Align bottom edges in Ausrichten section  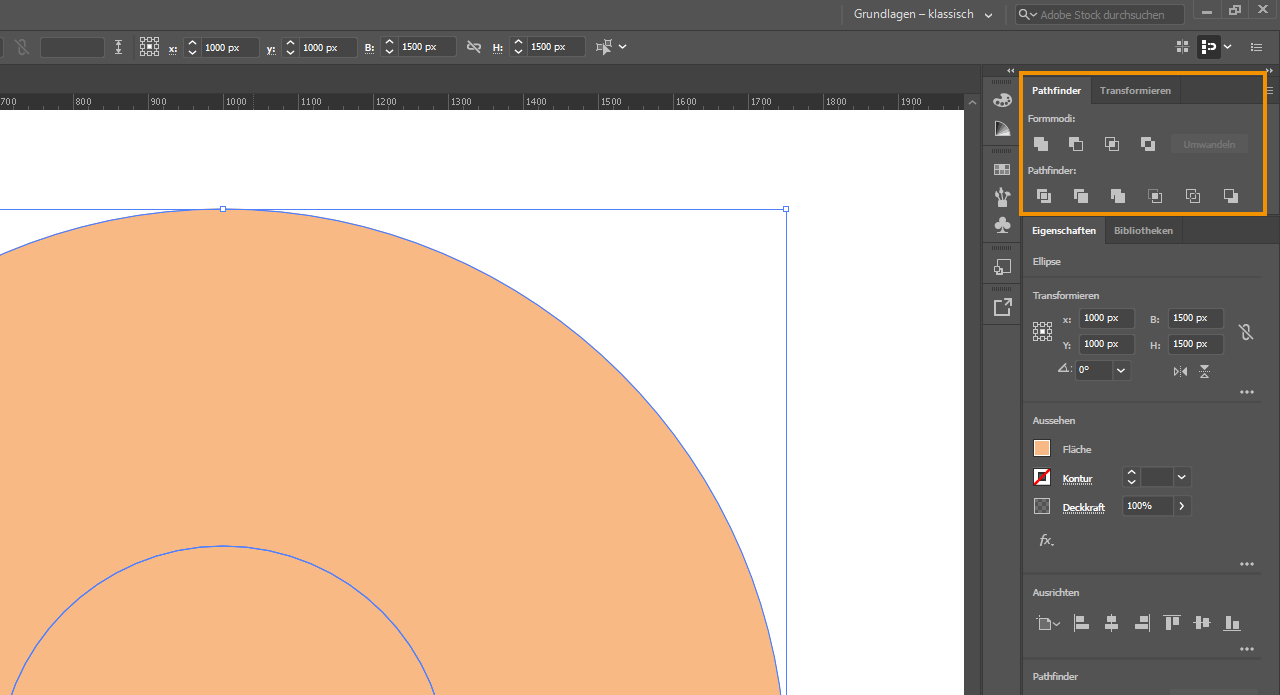(1232, 623)
